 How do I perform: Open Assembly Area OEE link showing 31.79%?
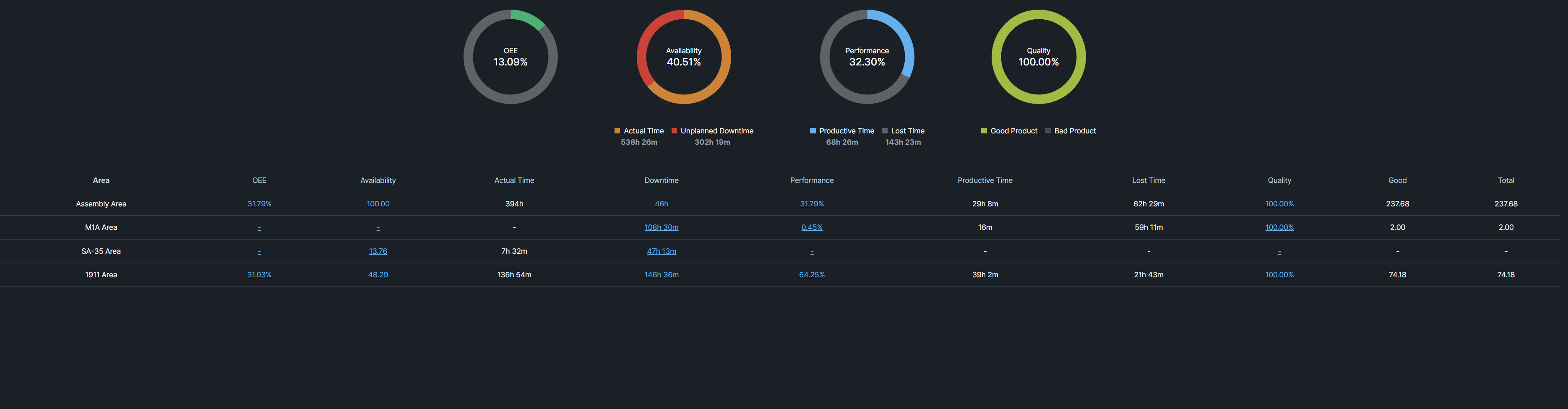[259, 203]
